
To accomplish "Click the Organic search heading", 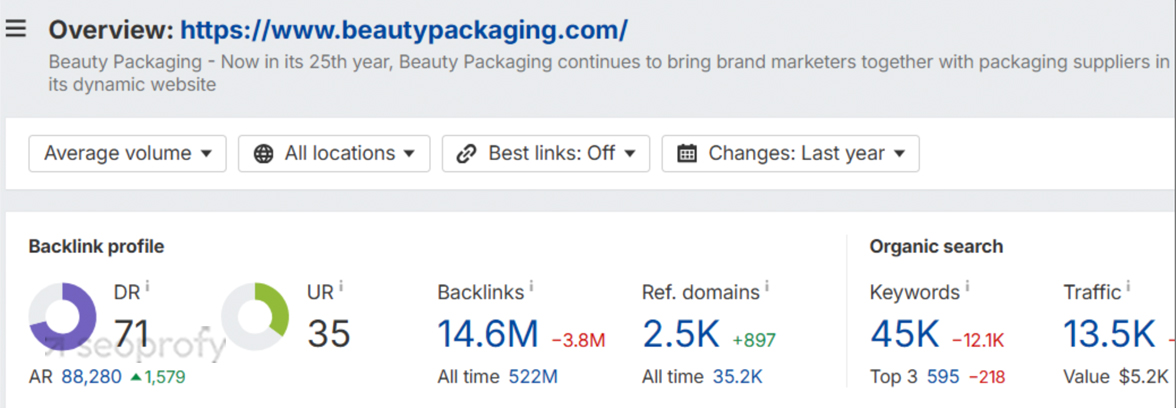I will pos(936,246).
